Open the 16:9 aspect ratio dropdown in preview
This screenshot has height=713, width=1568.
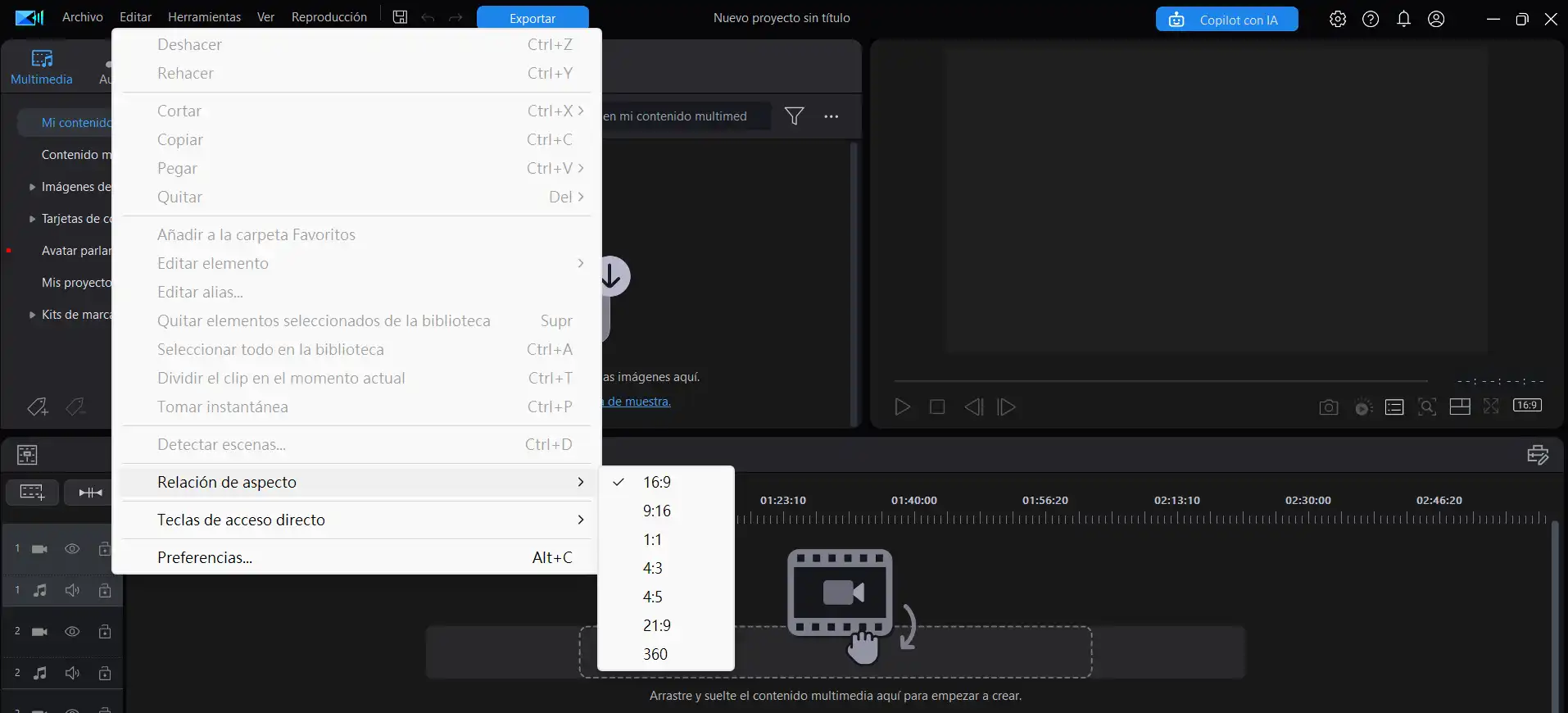(x=1527, y=406)
